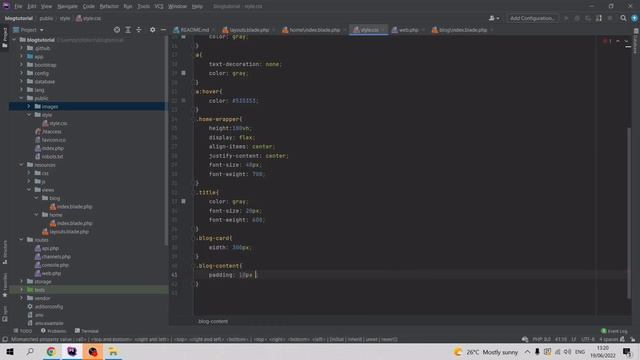Collapse the views folder
The height and width of the screenshot is (360, 640).
click(29, 190)
